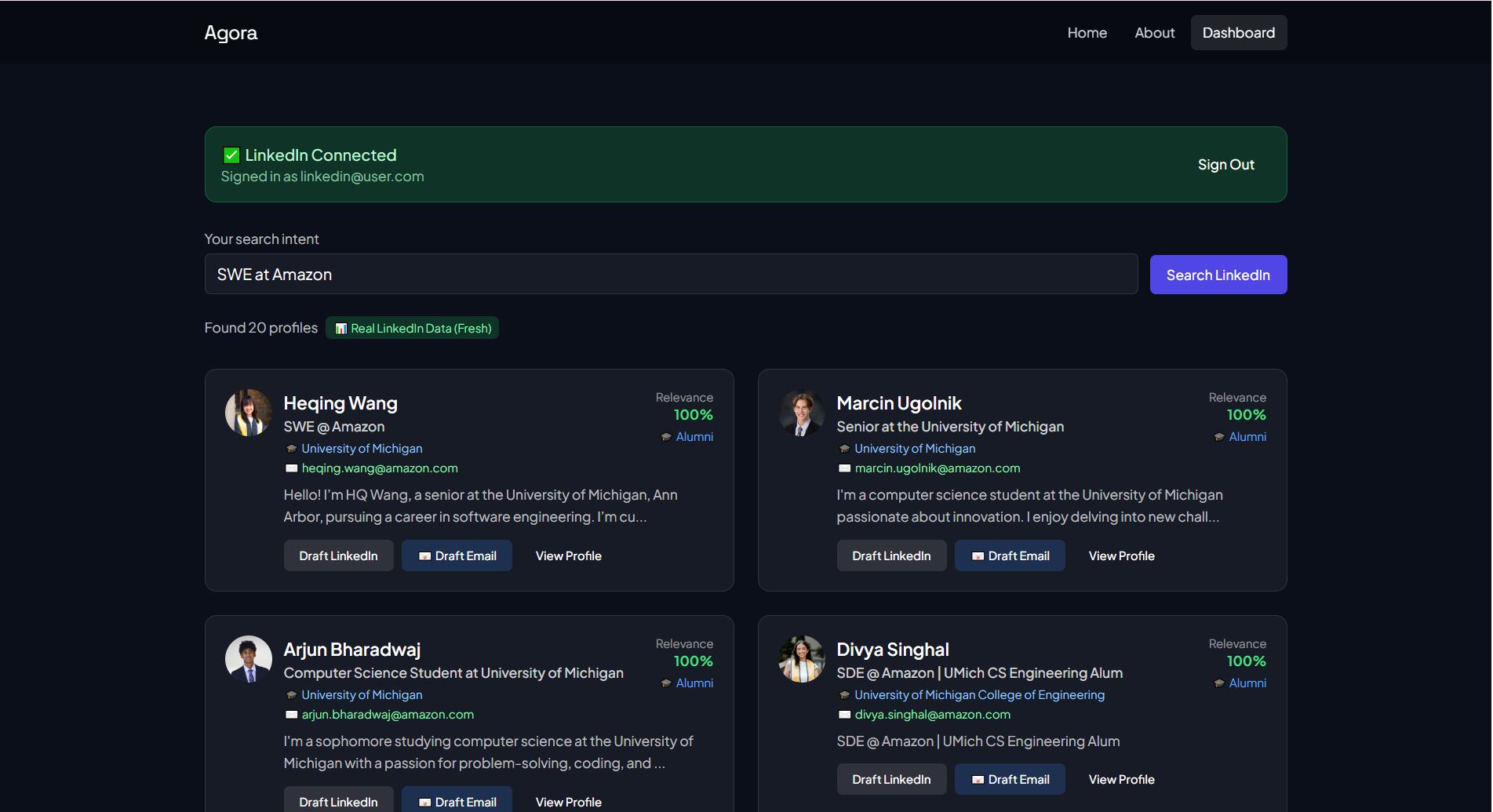Open the About page

[1154, 33]
